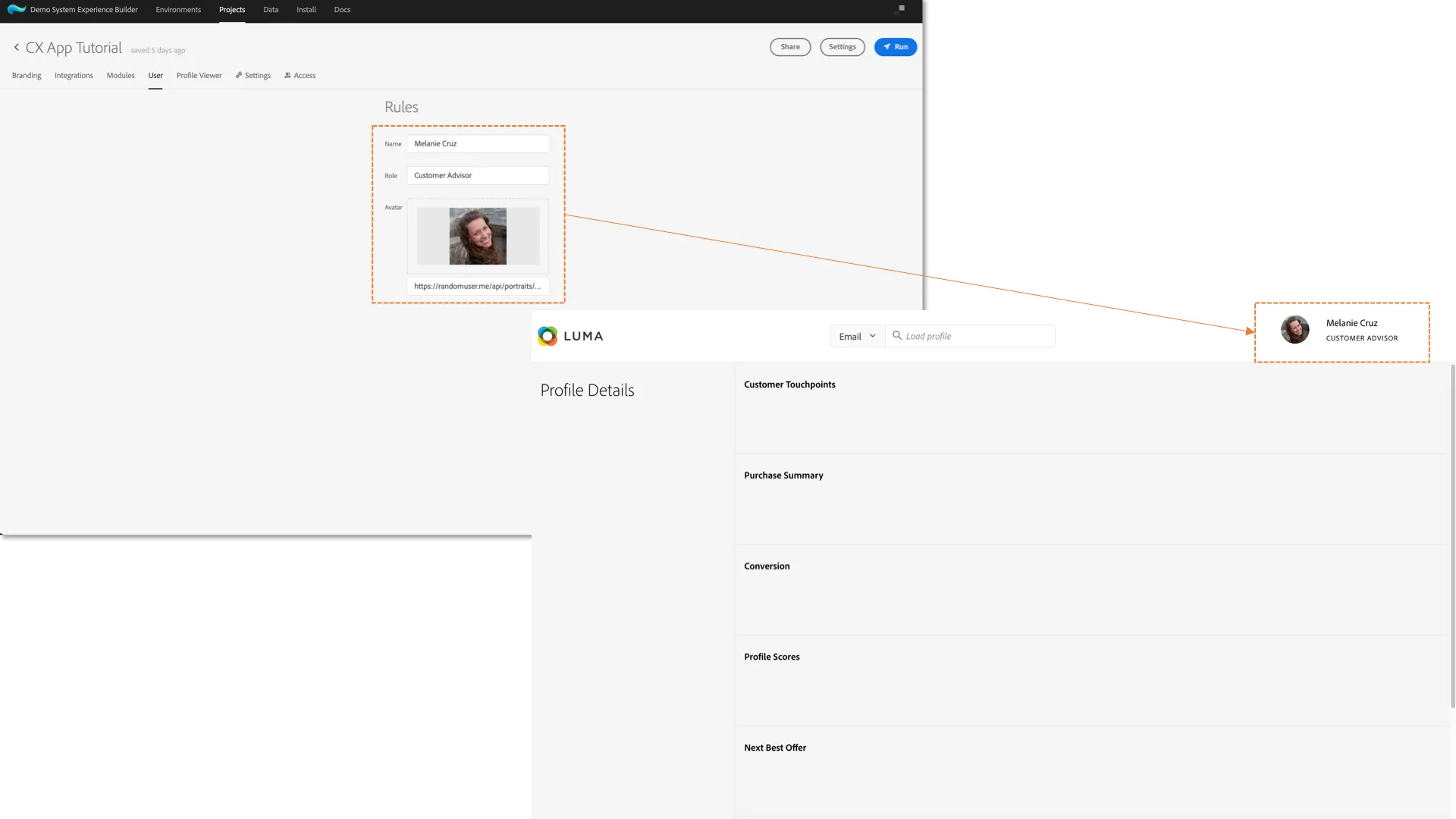Open the Access tab
Screen dimensions: 1456x819
pyautogui.click(x=300, y=76)
